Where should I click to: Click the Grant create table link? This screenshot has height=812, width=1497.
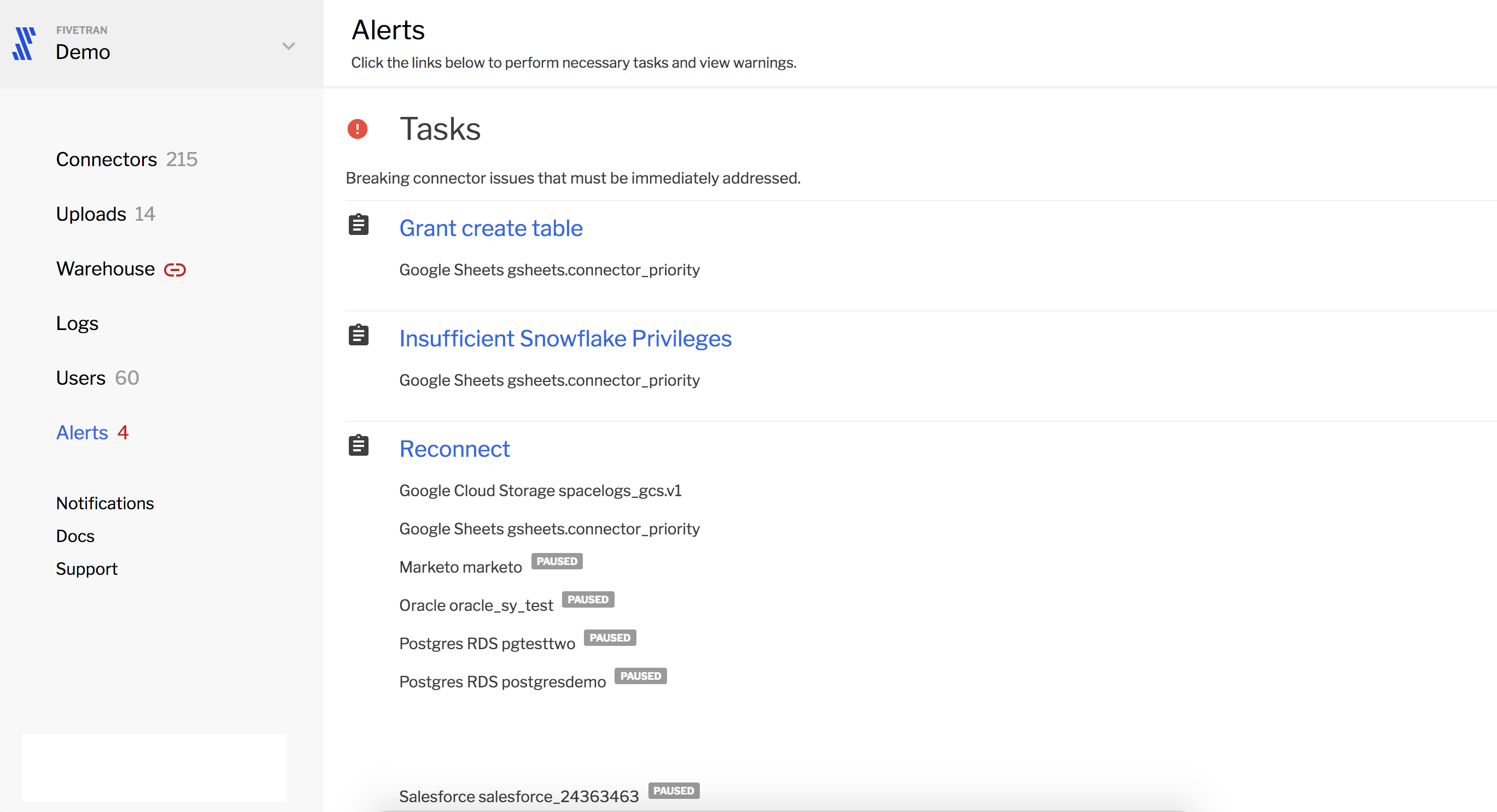tap(491, 228)
